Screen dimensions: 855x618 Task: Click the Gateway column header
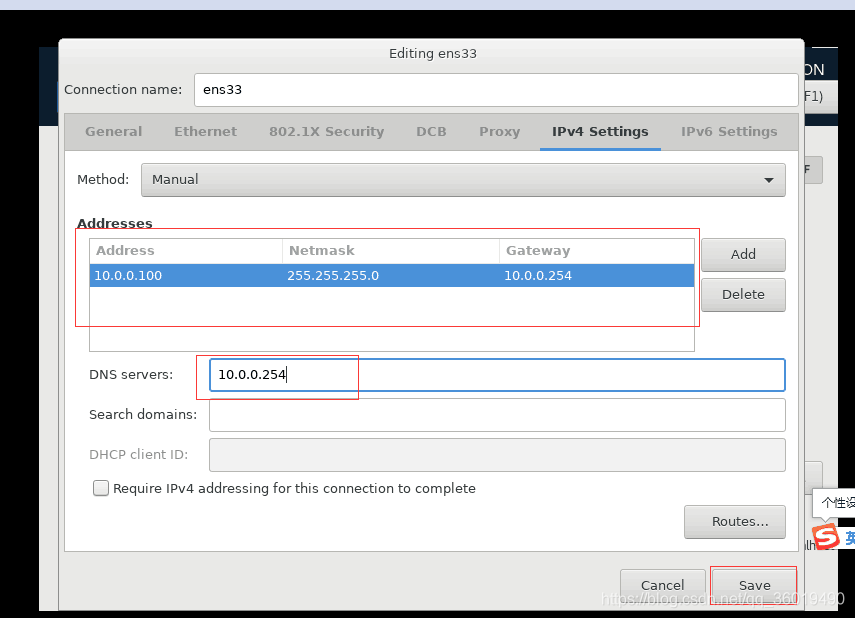597,251
